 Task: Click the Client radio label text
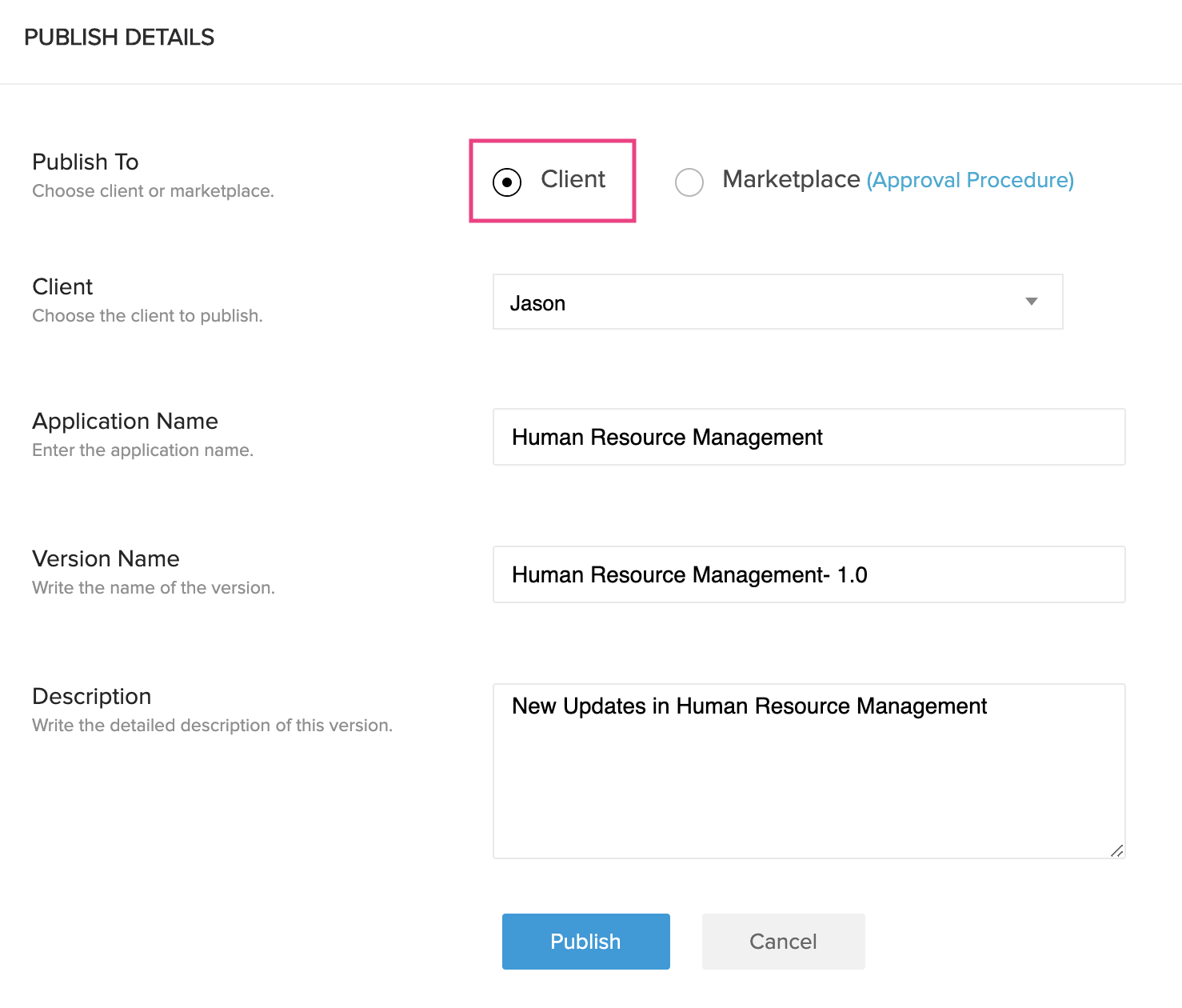(573, 179)
